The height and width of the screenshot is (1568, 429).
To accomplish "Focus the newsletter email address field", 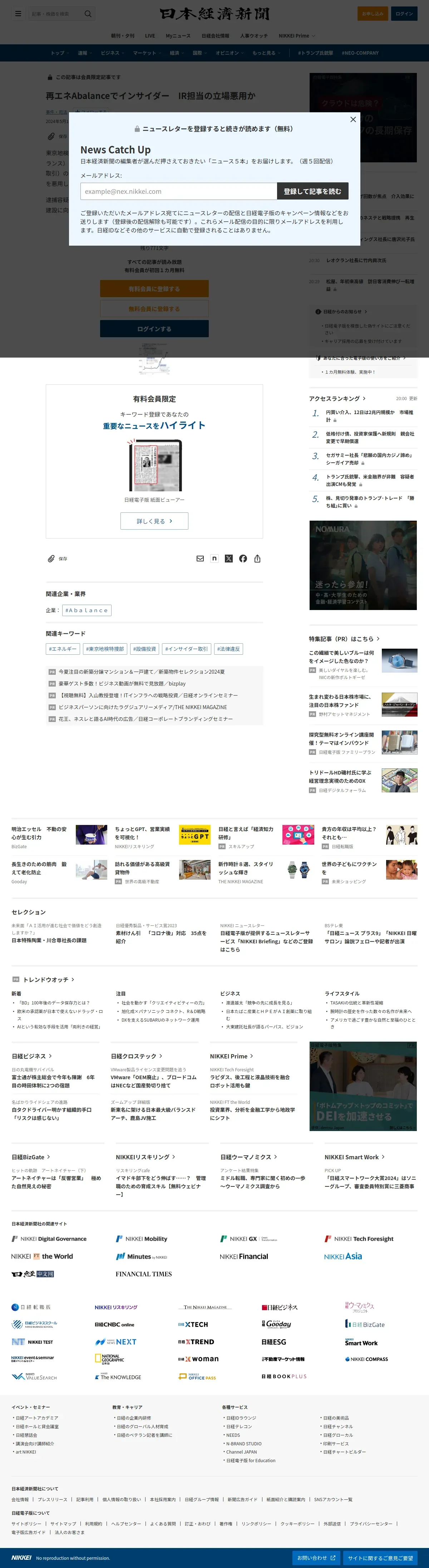I will (178, 191).
